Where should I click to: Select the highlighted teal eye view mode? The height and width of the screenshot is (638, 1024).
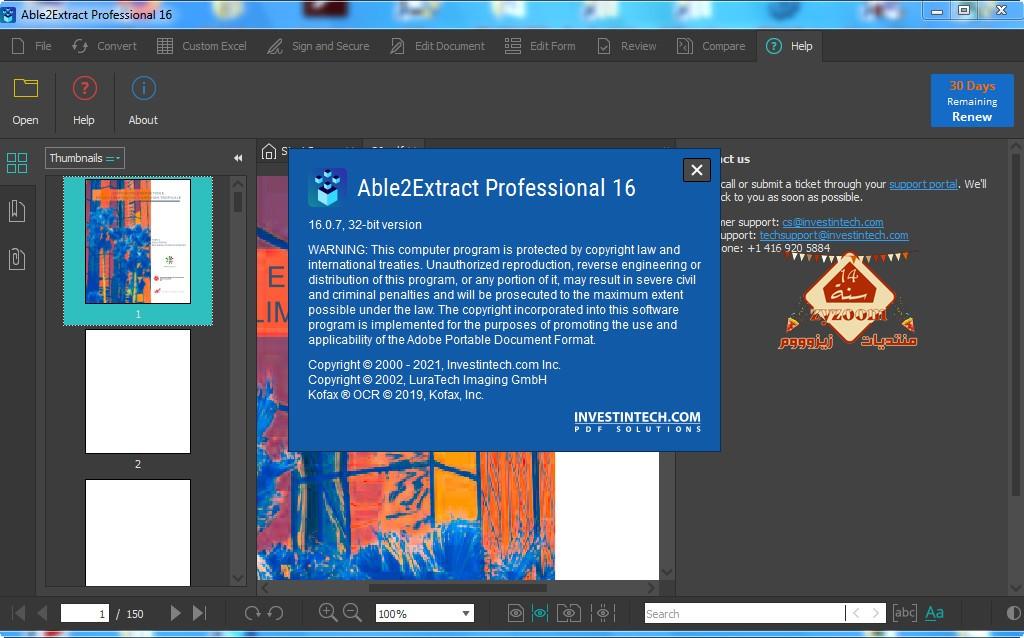click(539, 613)
